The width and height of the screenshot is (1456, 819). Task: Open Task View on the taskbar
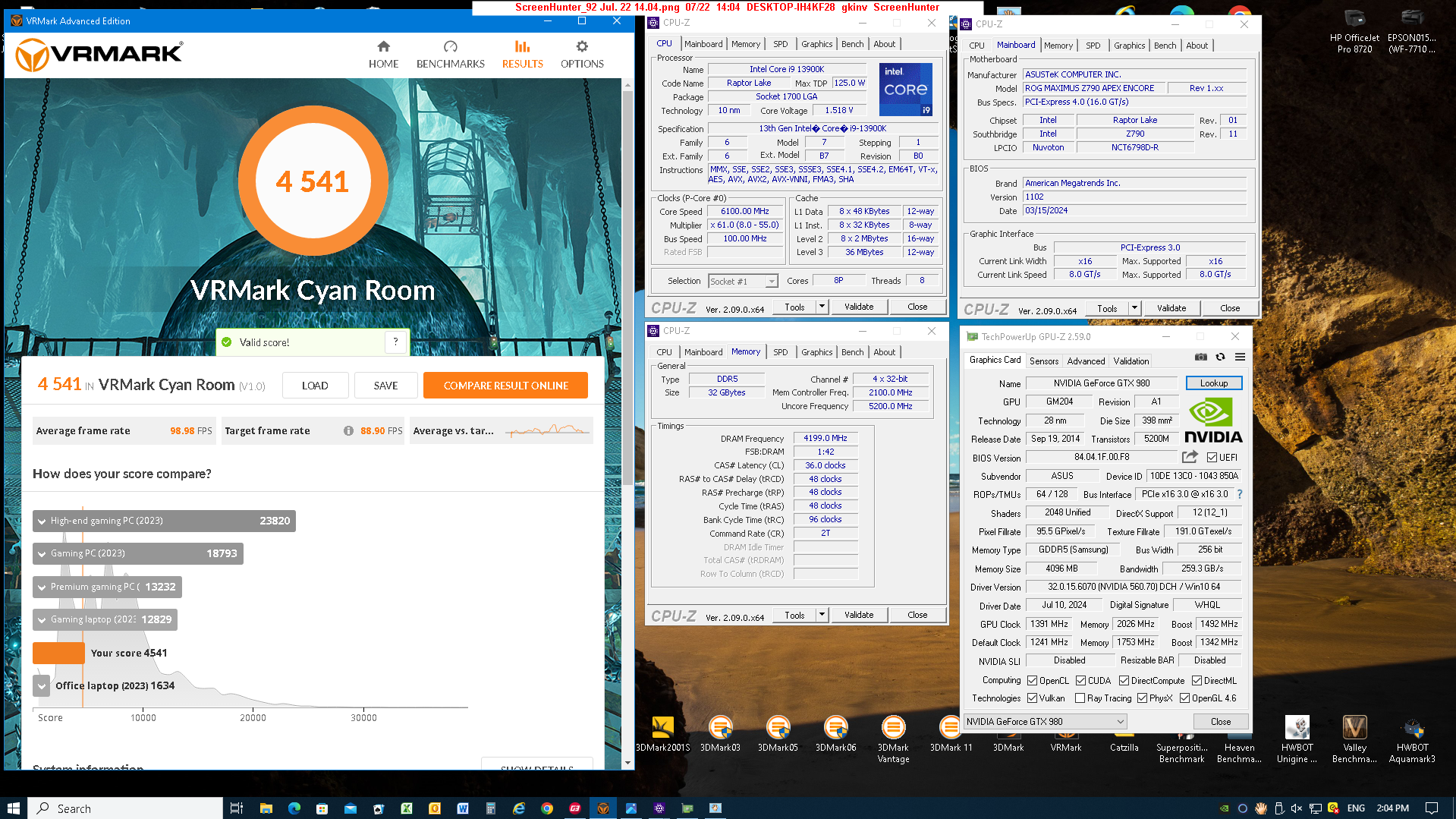pyautogui.click(x=236, y=808)
